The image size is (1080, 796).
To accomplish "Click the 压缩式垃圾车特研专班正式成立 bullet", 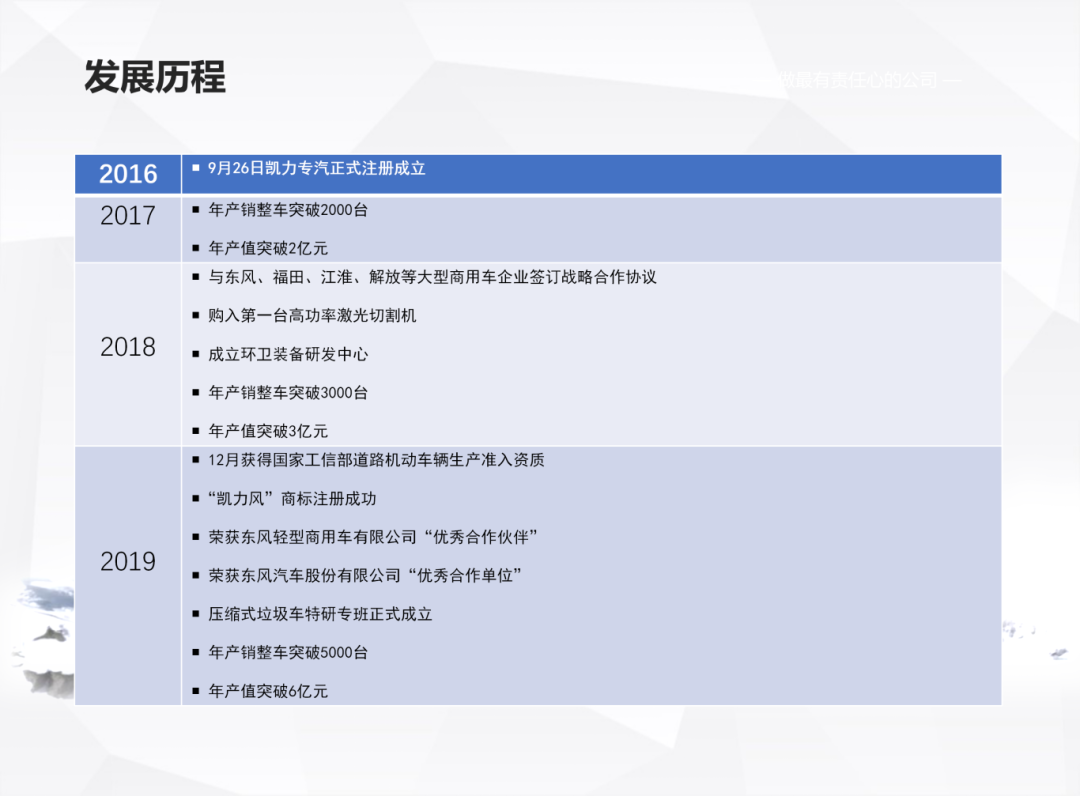I will (320, 614).
